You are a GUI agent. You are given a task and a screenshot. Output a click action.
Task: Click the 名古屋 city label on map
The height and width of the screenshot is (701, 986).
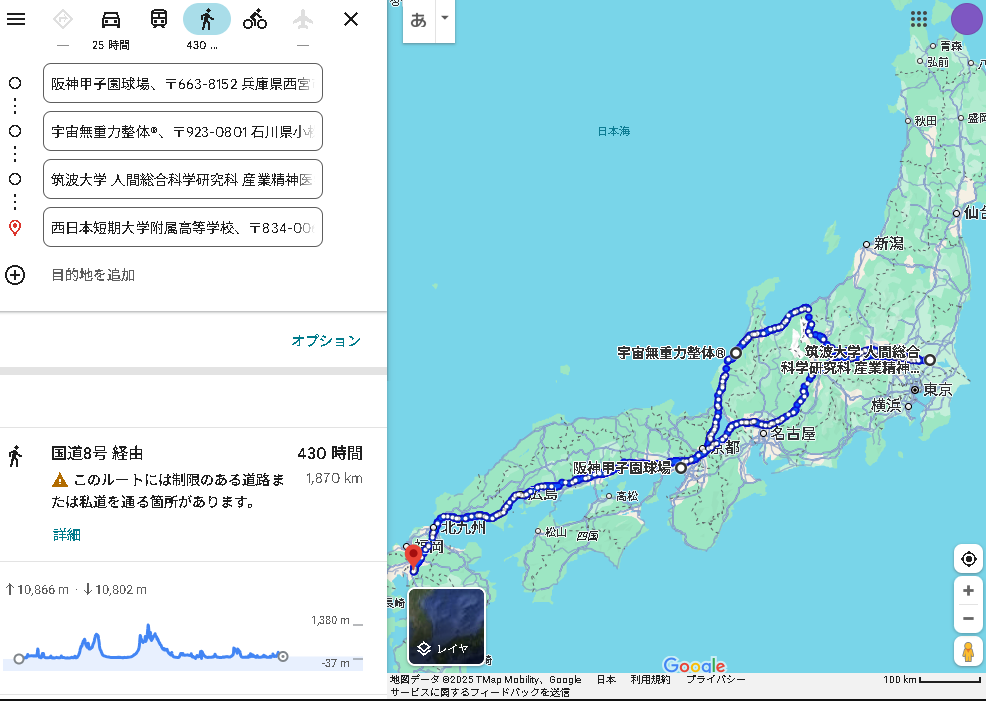[x=793, y=433]
